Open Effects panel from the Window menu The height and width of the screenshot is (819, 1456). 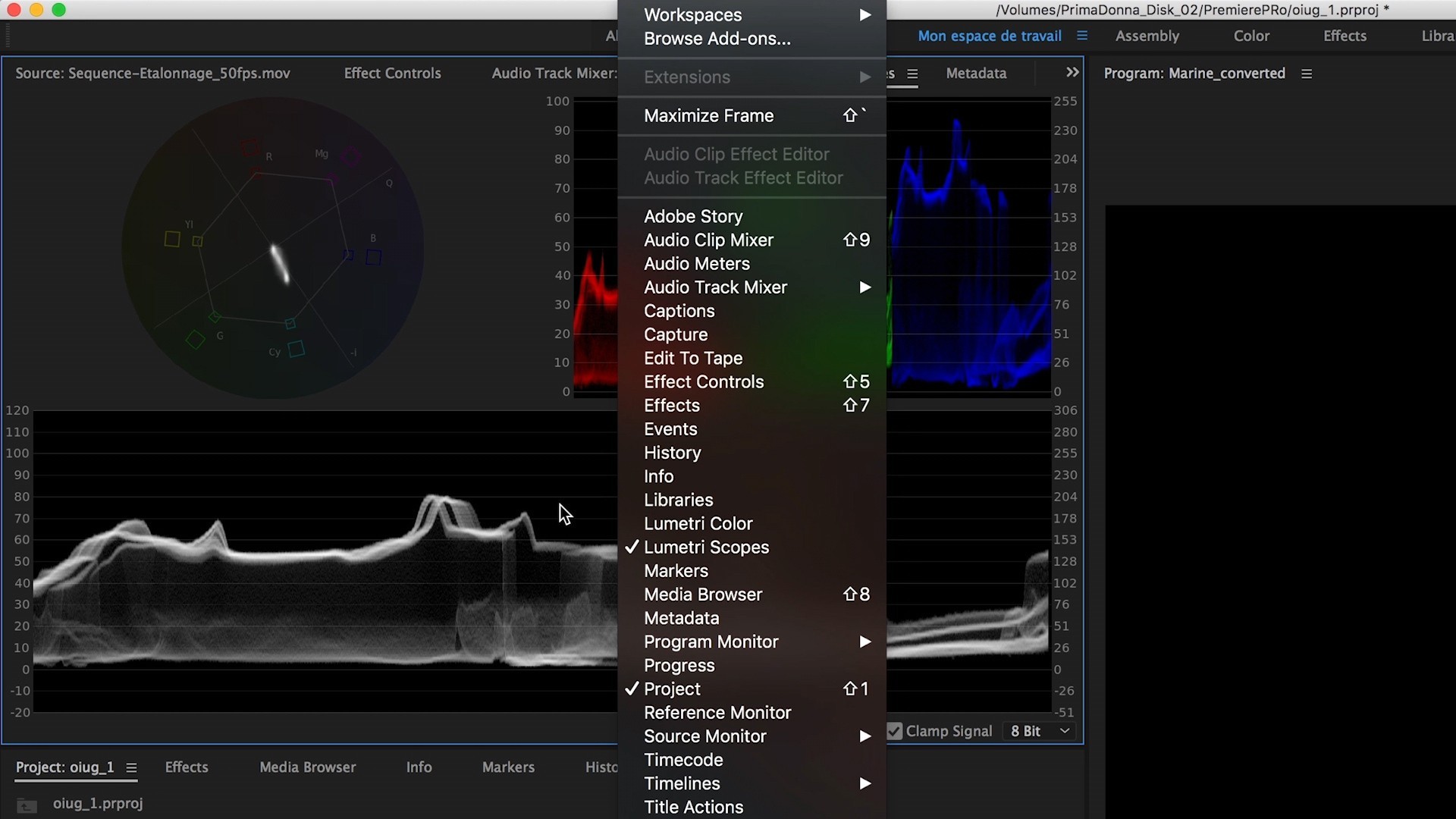point(752,406)
